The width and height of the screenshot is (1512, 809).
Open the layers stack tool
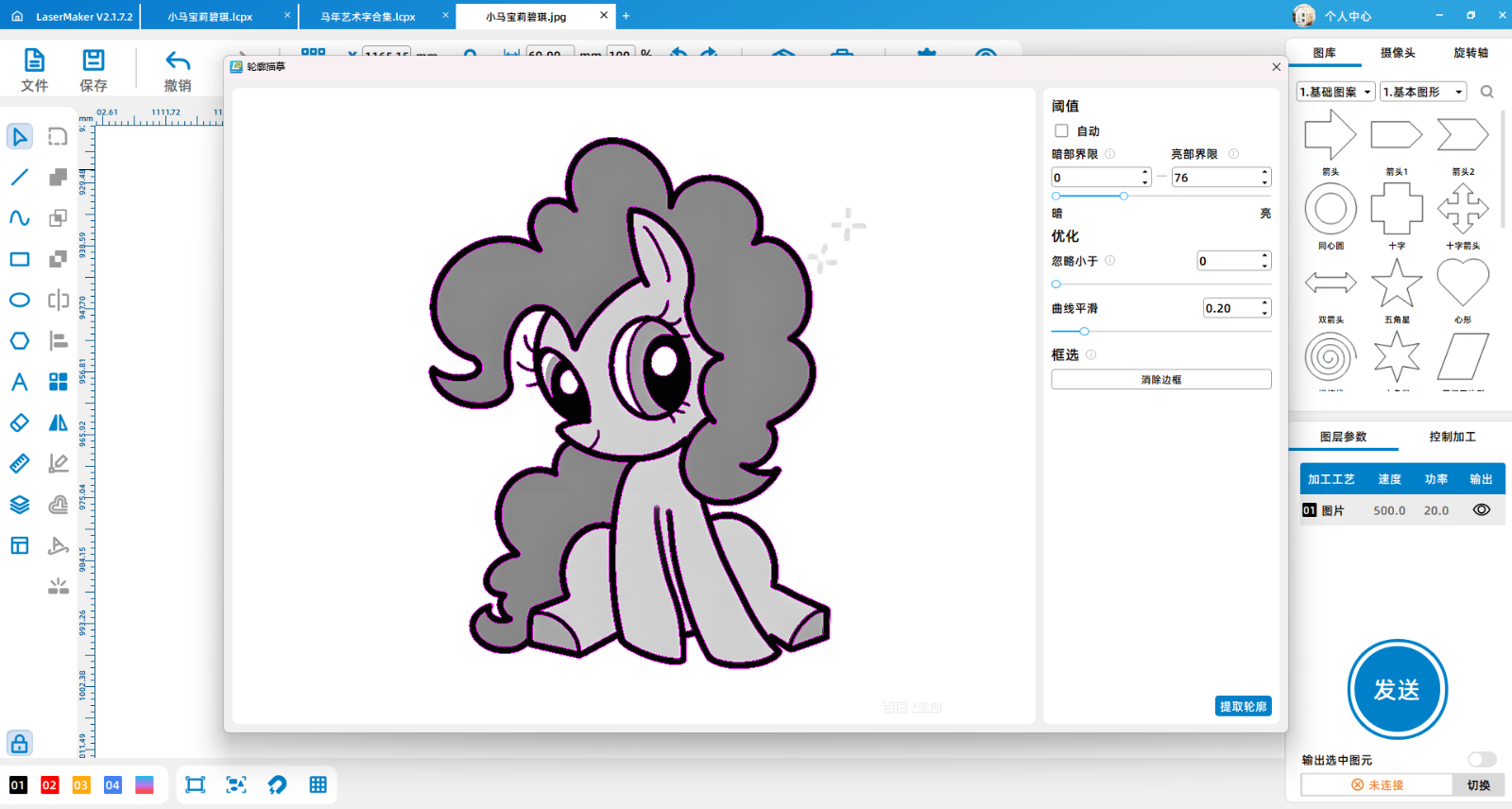pyautogui.click(x=20, y=505)
